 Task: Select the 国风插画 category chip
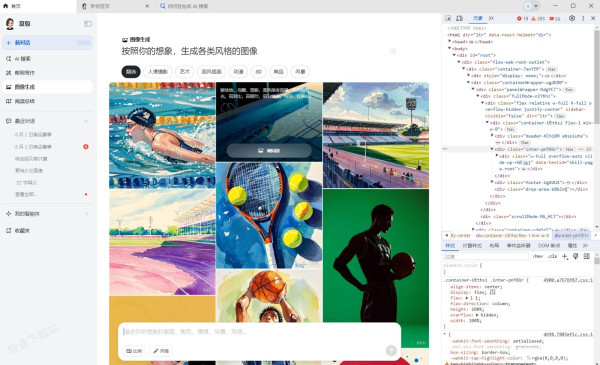pos(211,72)
